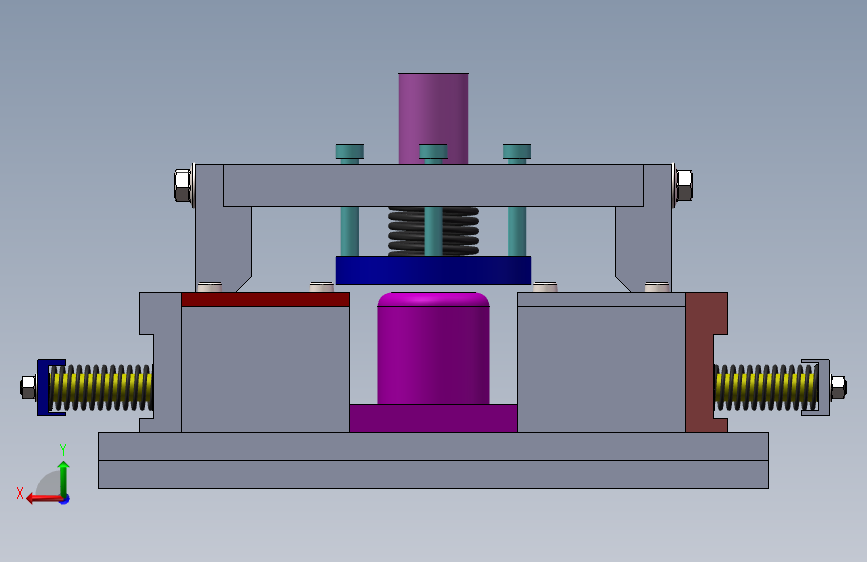Select the gray left side bracket
The image size is (867, 562).
167,362
